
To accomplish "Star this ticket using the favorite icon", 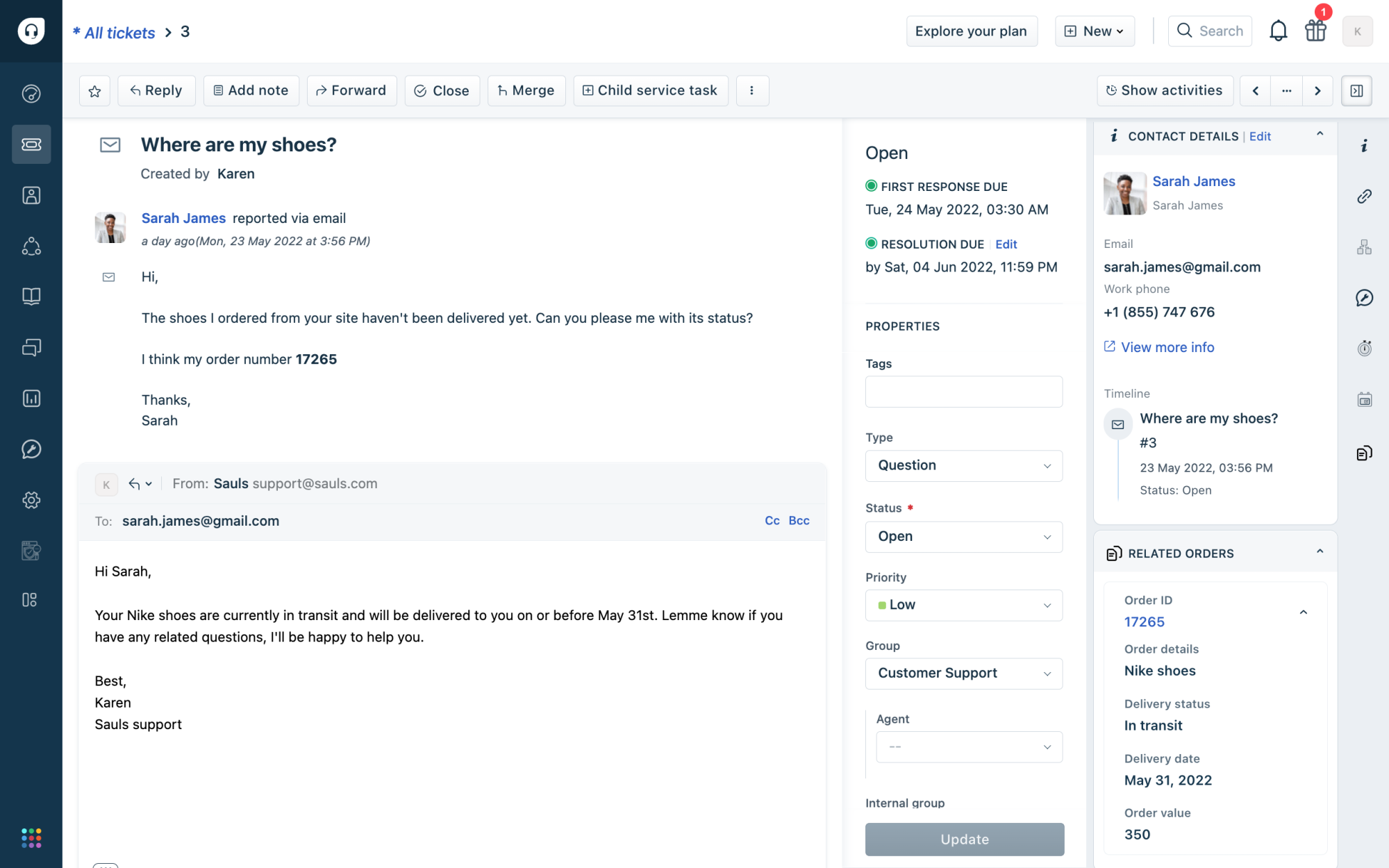I will [94, 90].
